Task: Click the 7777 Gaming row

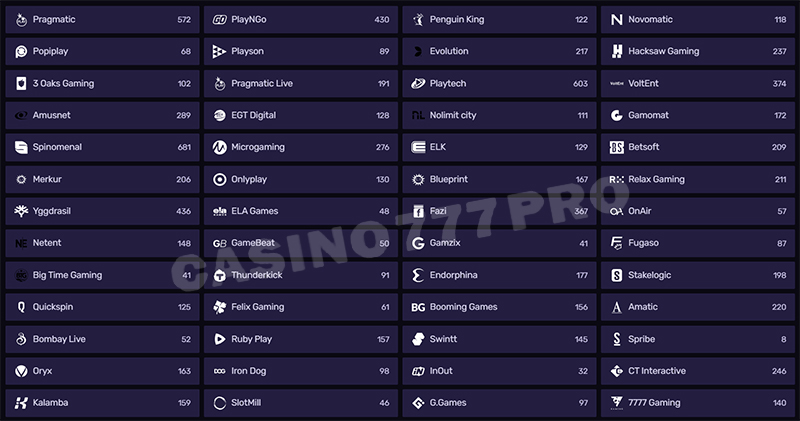Action: click(x=698, y=403)
